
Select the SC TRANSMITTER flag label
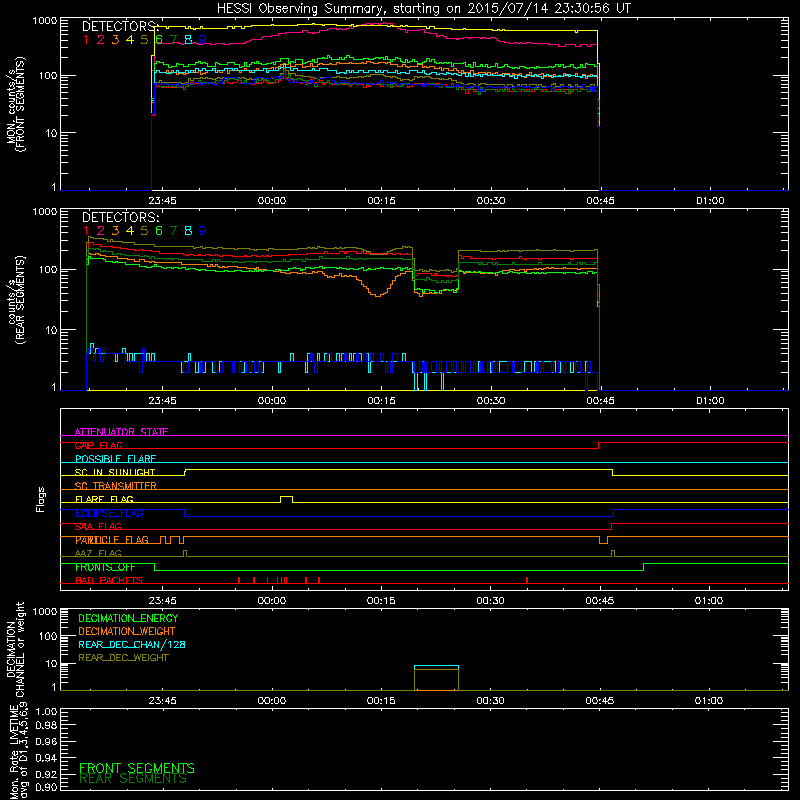click(116, 486)
